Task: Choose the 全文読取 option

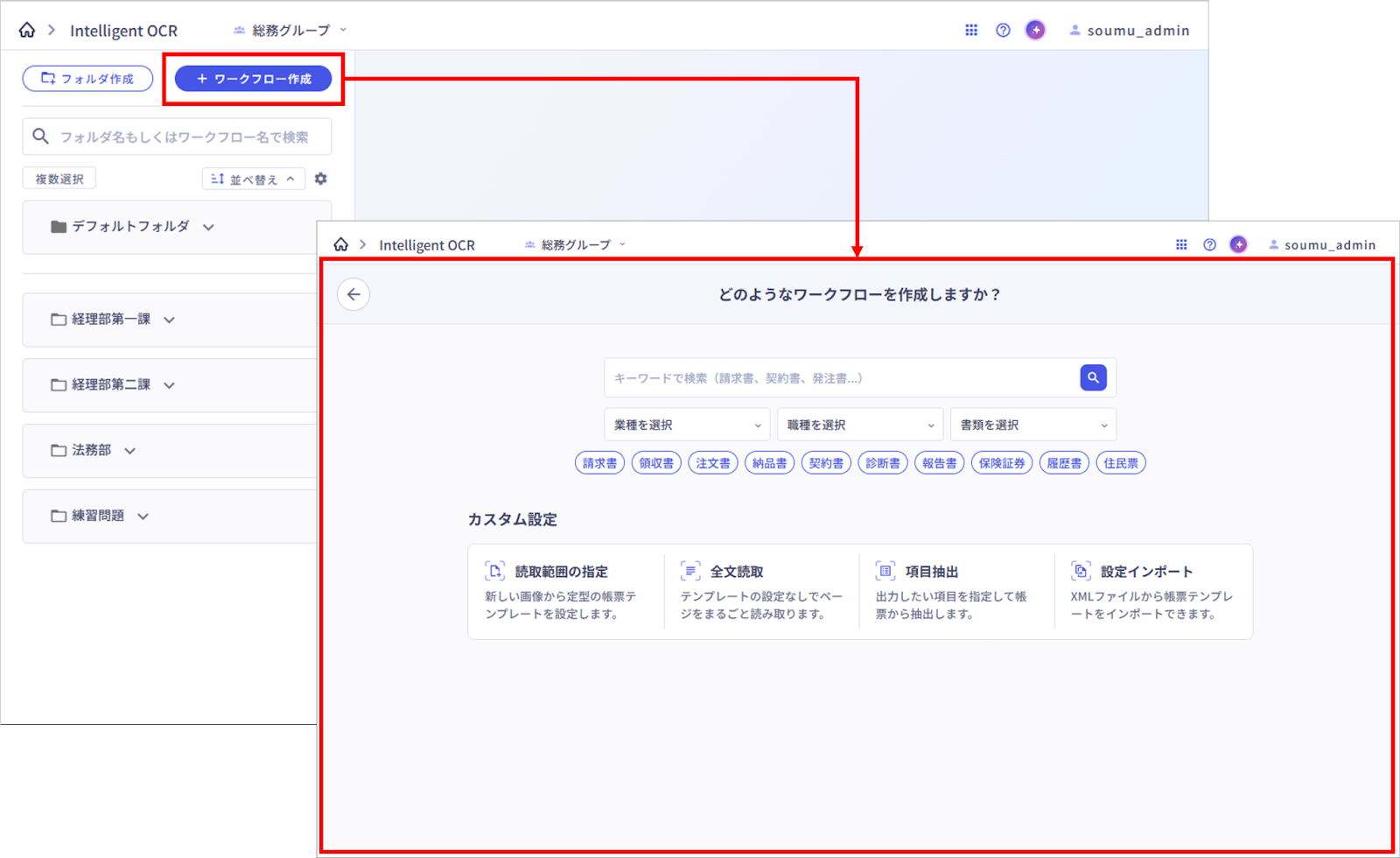Action: [760, 591]
